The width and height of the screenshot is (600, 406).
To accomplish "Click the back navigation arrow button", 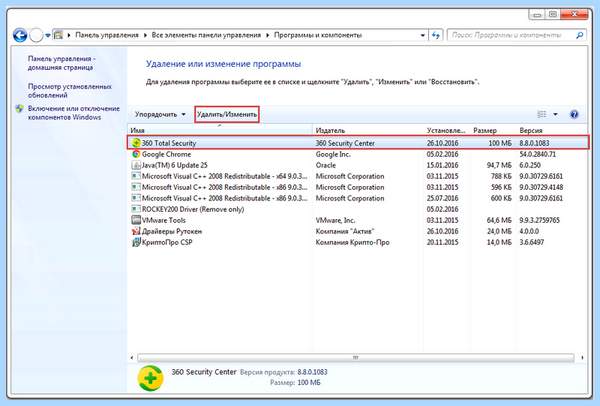I will point(20,35).
